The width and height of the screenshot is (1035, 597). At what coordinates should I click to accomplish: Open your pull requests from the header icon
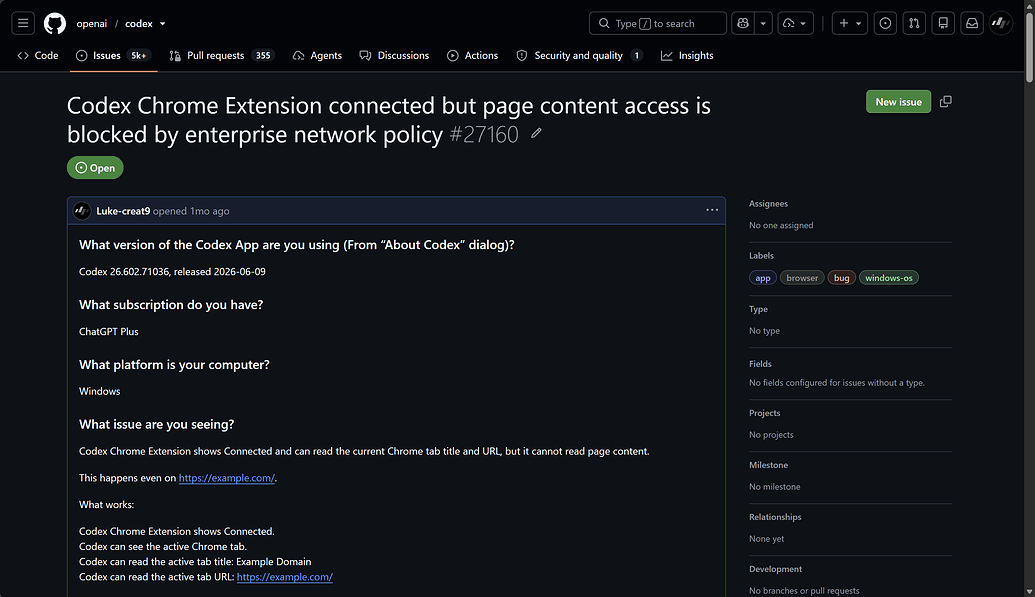[914, 23]
